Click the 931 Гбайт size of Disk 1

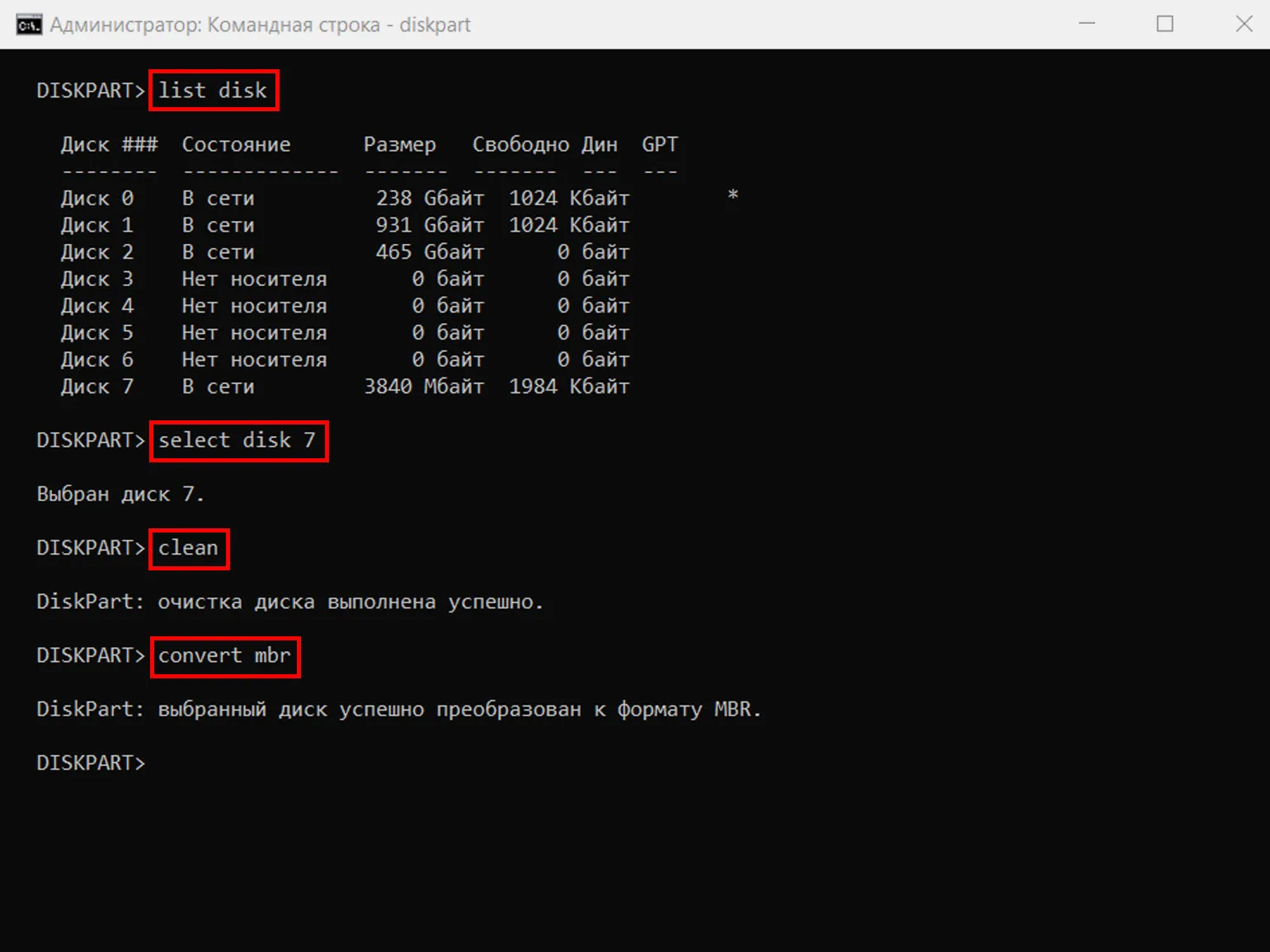(x=430, y=226)
